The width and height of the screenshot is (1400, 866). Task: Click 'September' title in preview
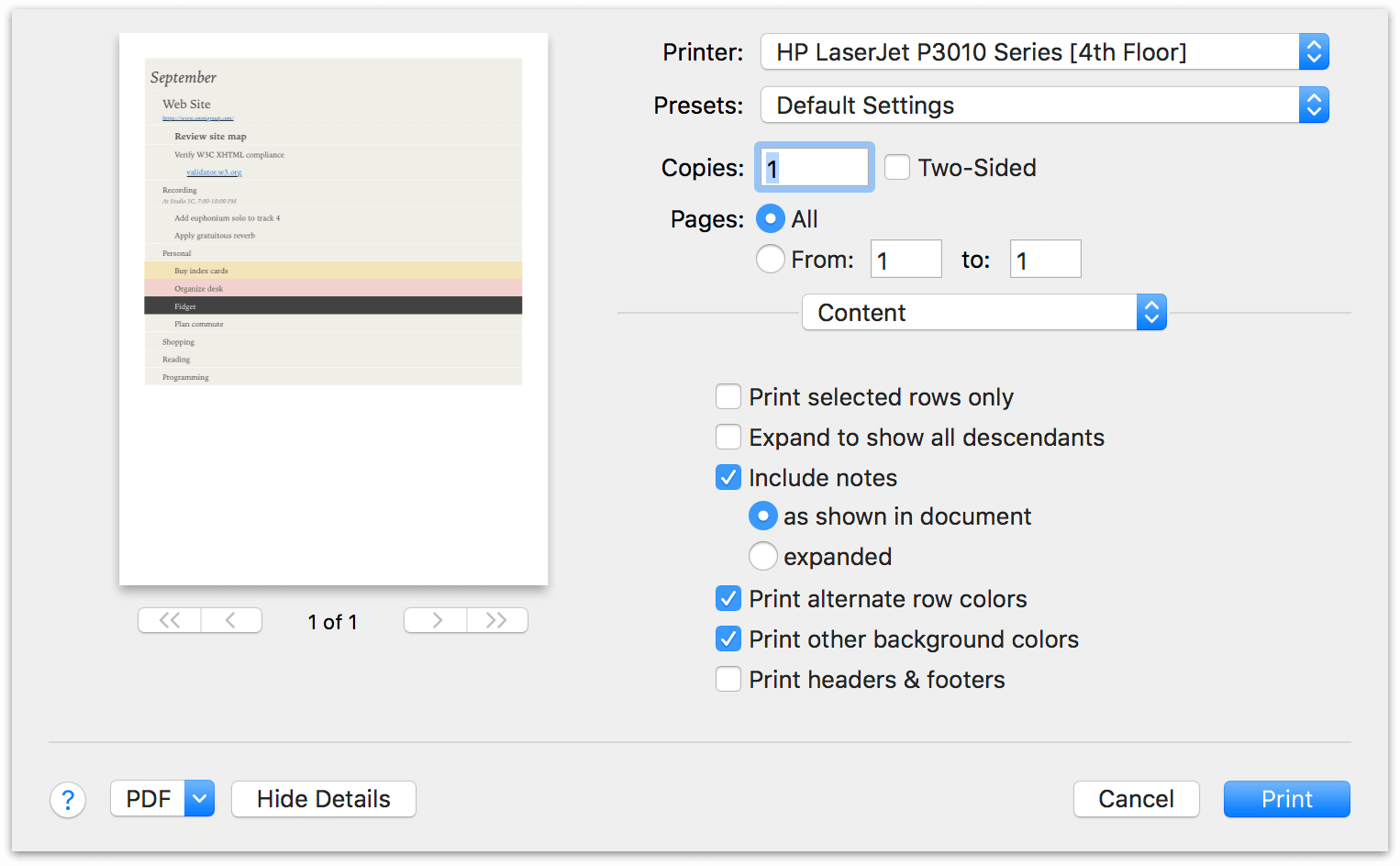(x=183, y=77)
